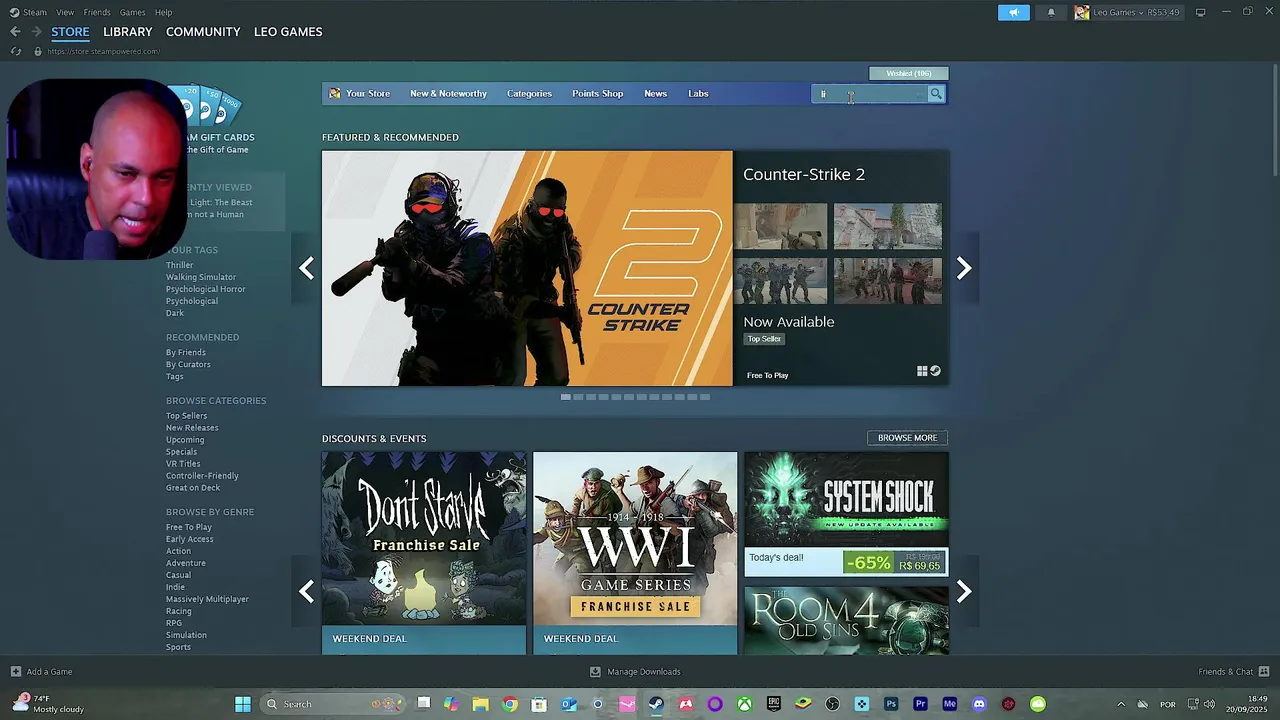This screenshot has width=1280, height=720.
Task: Launch Google Chrome from taskbar
Action: tap(510, 704)
